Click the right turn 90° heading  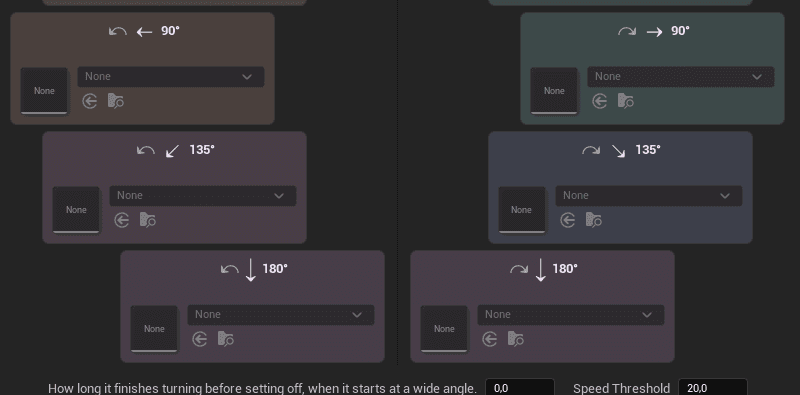click(x=654, y=31)
